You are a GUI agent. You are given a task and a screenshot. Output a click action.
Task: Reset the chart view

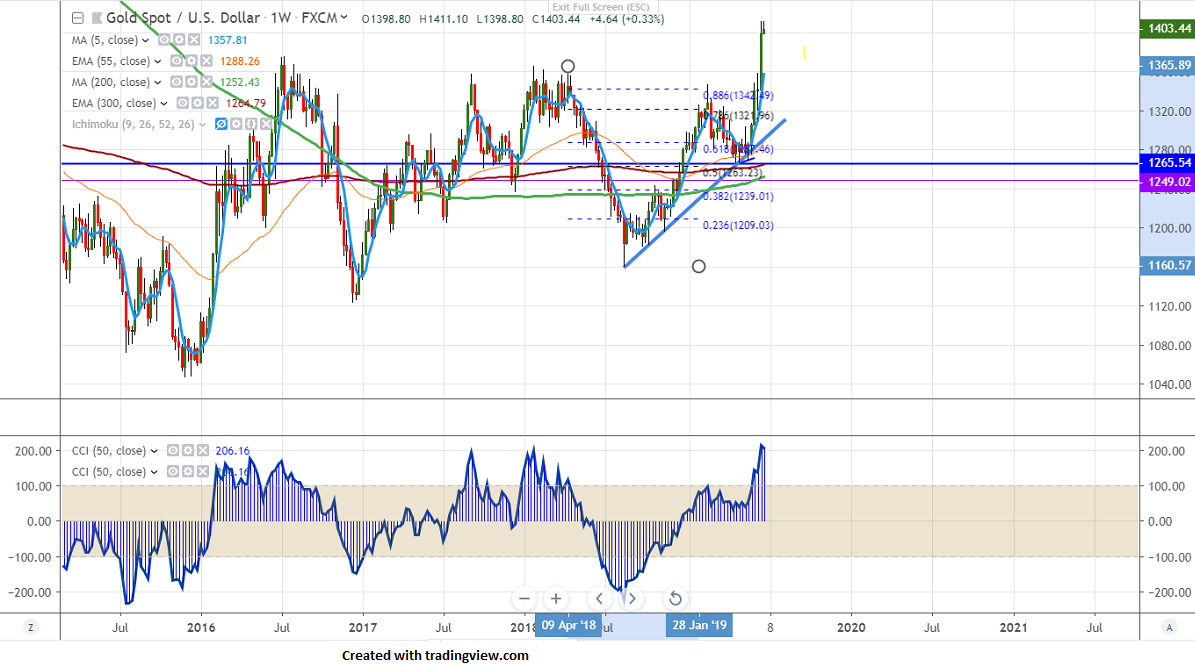(674, 599)
